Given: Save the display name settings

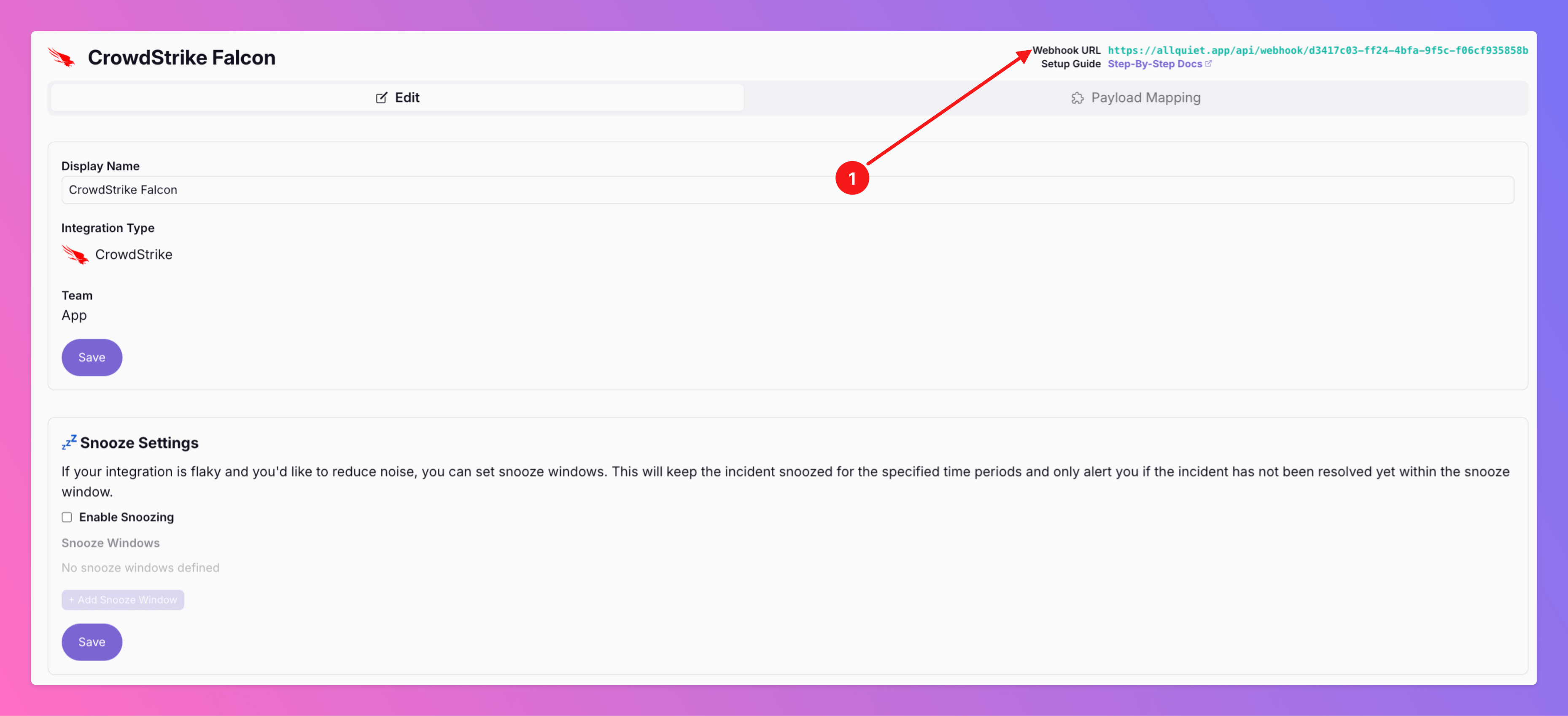Looking at the screenshot, I should point(92,358).
